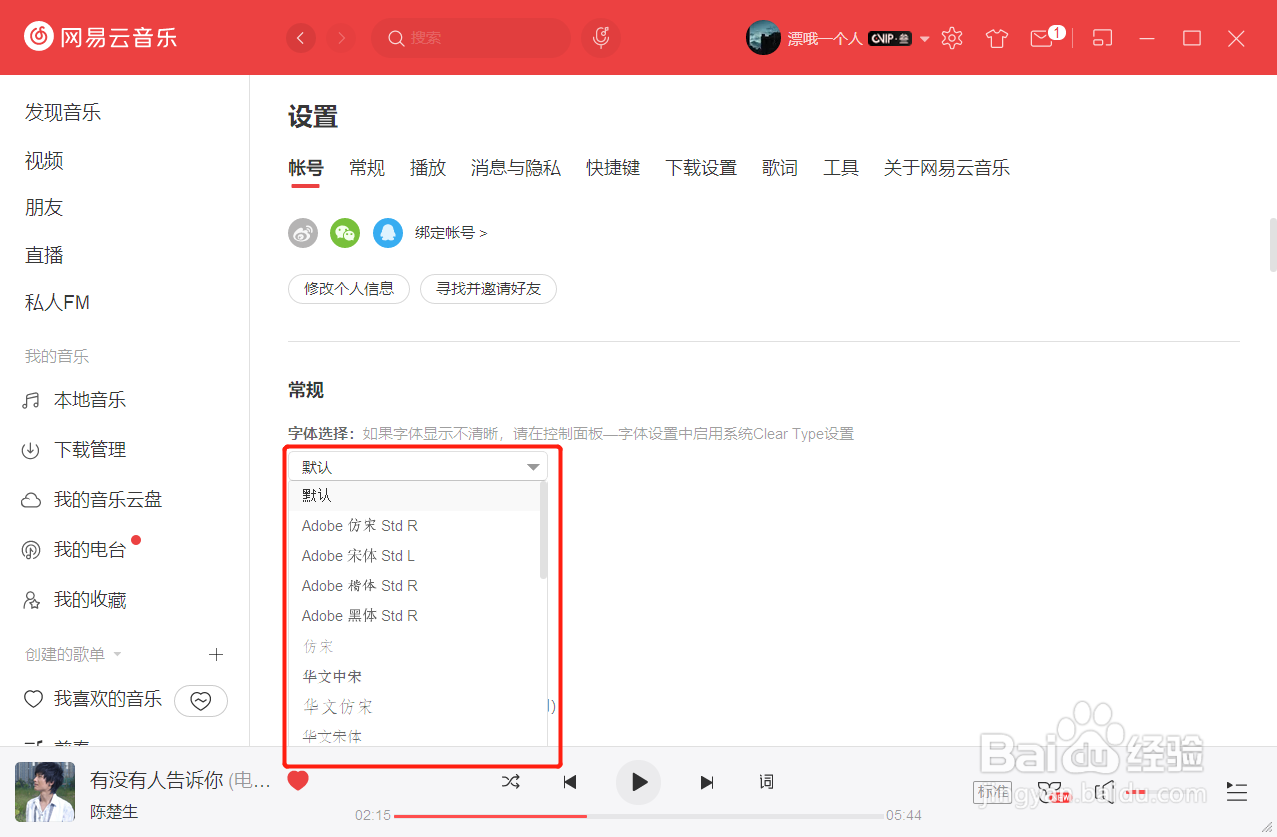
Task: Click font list scrollbar thumb
Action: 544,530
